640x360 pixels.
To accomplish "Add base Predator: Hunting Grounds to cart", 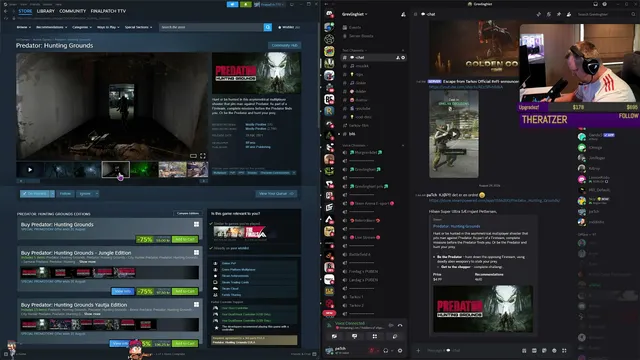I will pyautogui.click(x=185, y=240).
